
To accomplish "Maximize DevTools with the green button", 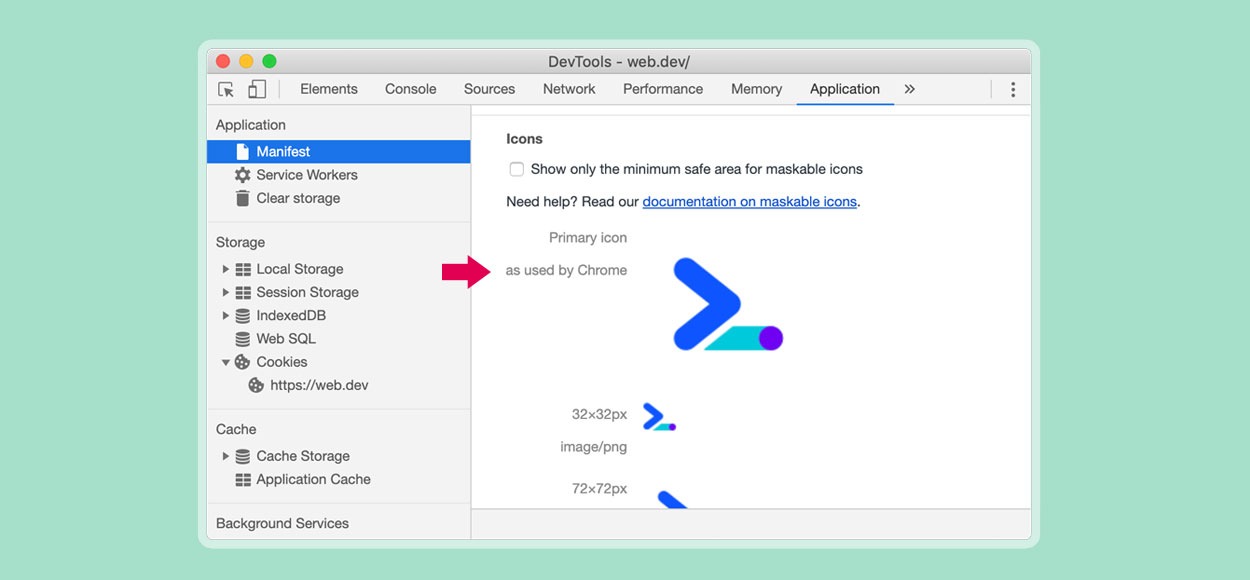I will (x=269, y=61).
